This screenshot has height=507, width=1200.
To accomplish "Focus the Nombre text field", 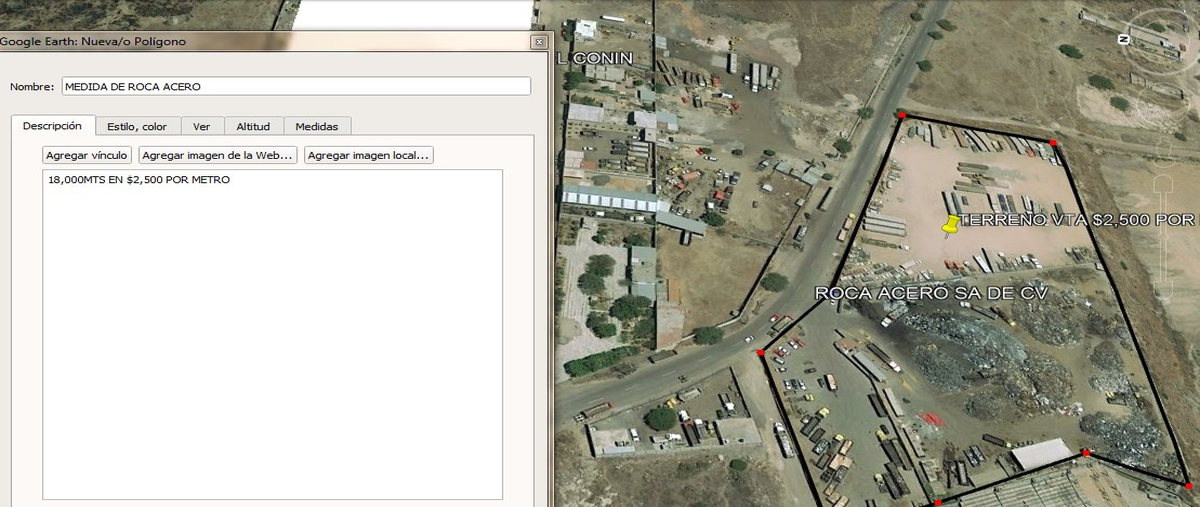I will click(296, 87).
